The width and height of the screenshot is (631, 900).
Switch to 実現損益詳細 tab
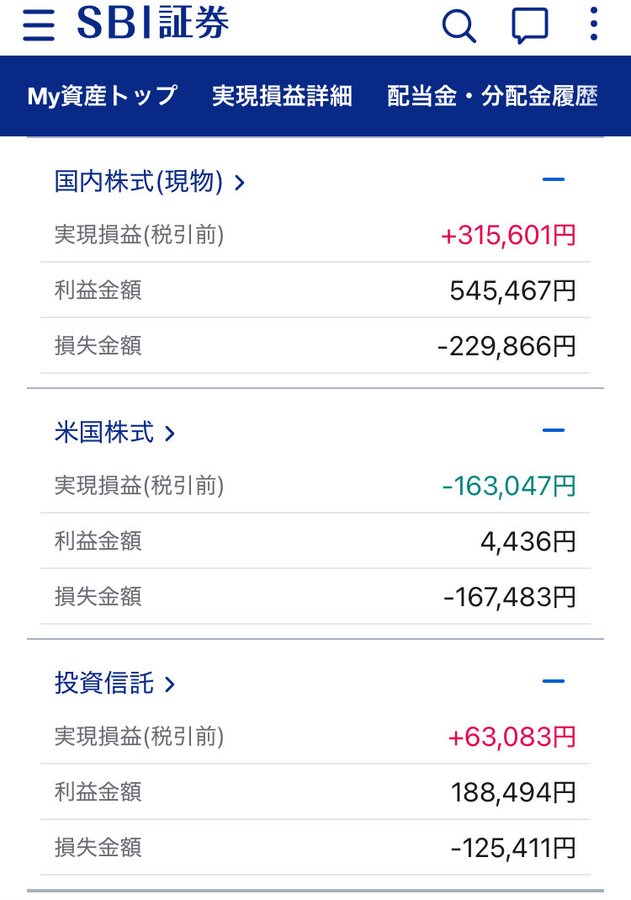click(x=282, y=96)
